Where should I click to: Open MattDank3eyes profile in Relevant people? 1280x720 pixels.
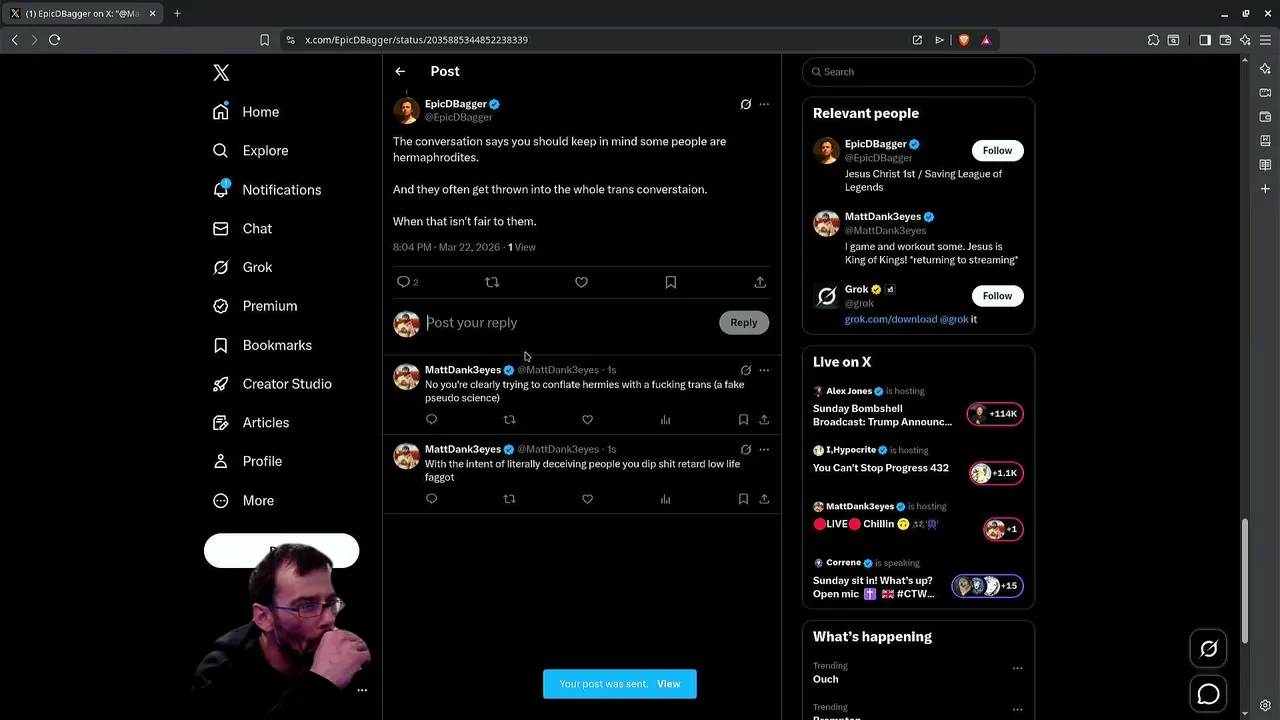(882, 217)
